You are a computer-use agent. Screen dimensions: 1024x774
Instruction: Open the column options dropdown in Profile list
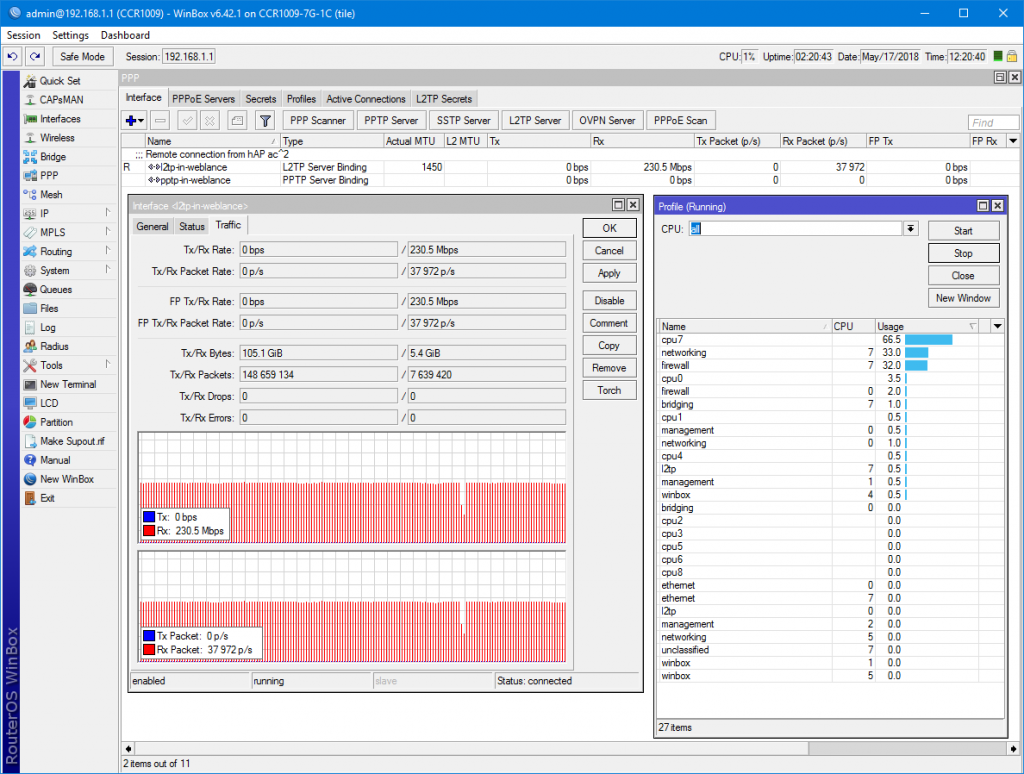[996, 325]
